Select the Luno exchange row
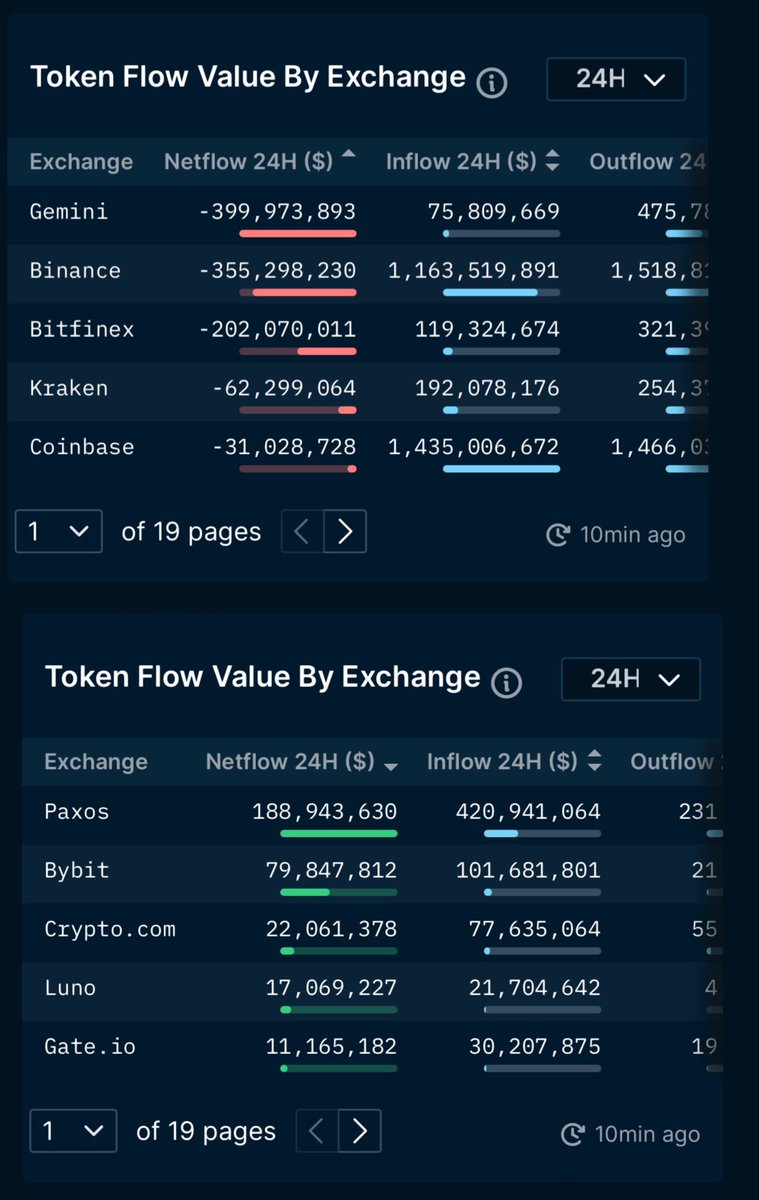759x1200 pixels. (372, 990)
